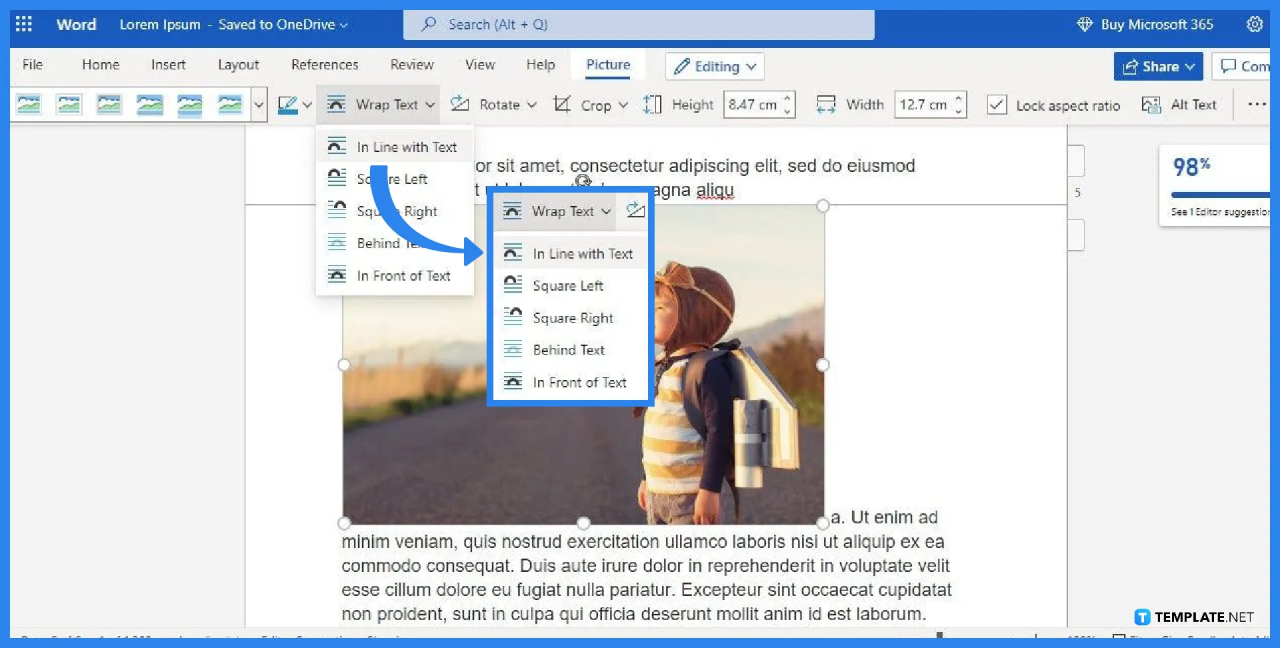The image size is (1280, 648).
Task: Click the search box at top
Action: point(638,24)
